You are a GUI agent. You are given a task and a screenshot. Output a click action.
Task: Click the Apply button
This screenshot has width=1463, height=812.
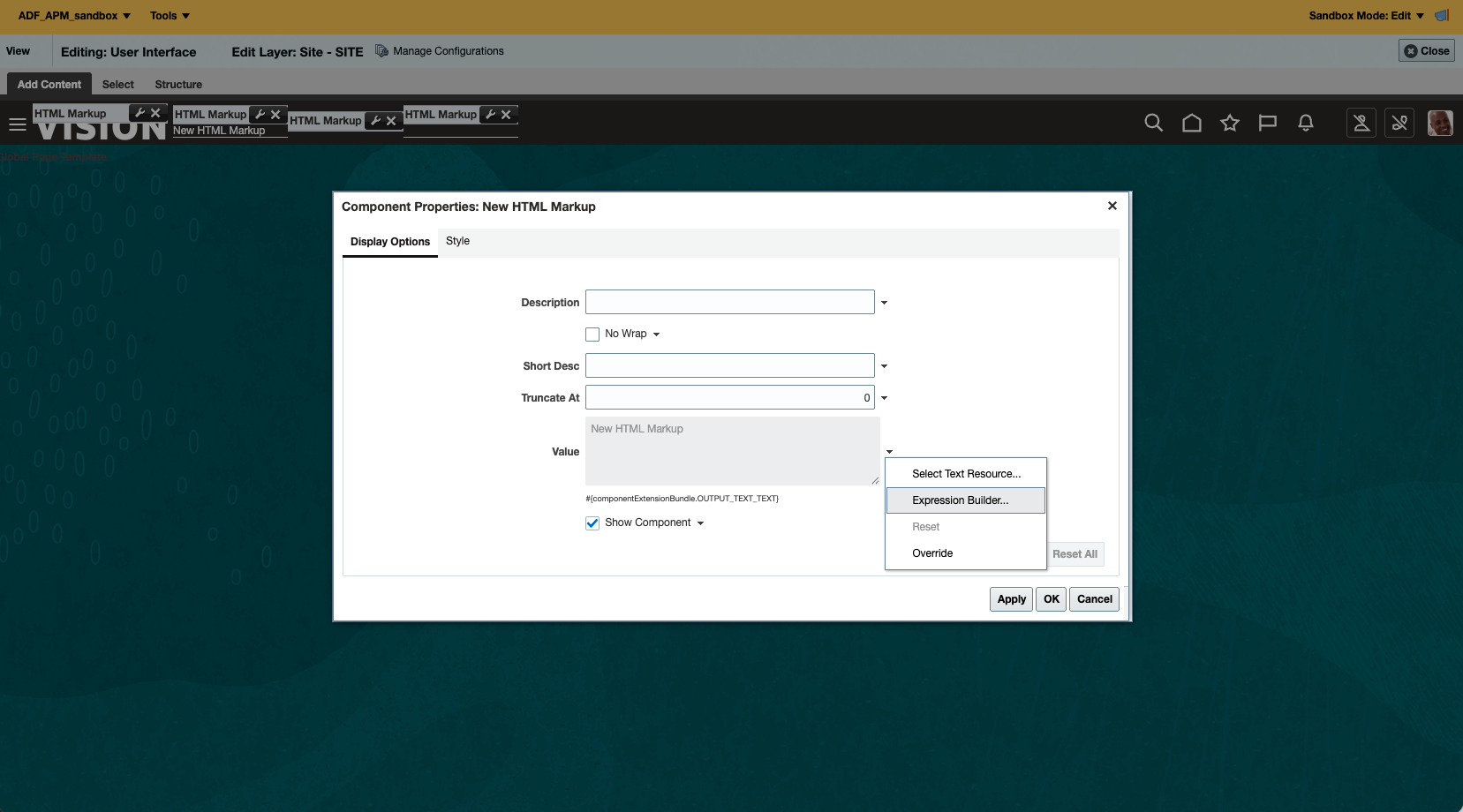click(1010, 599)
